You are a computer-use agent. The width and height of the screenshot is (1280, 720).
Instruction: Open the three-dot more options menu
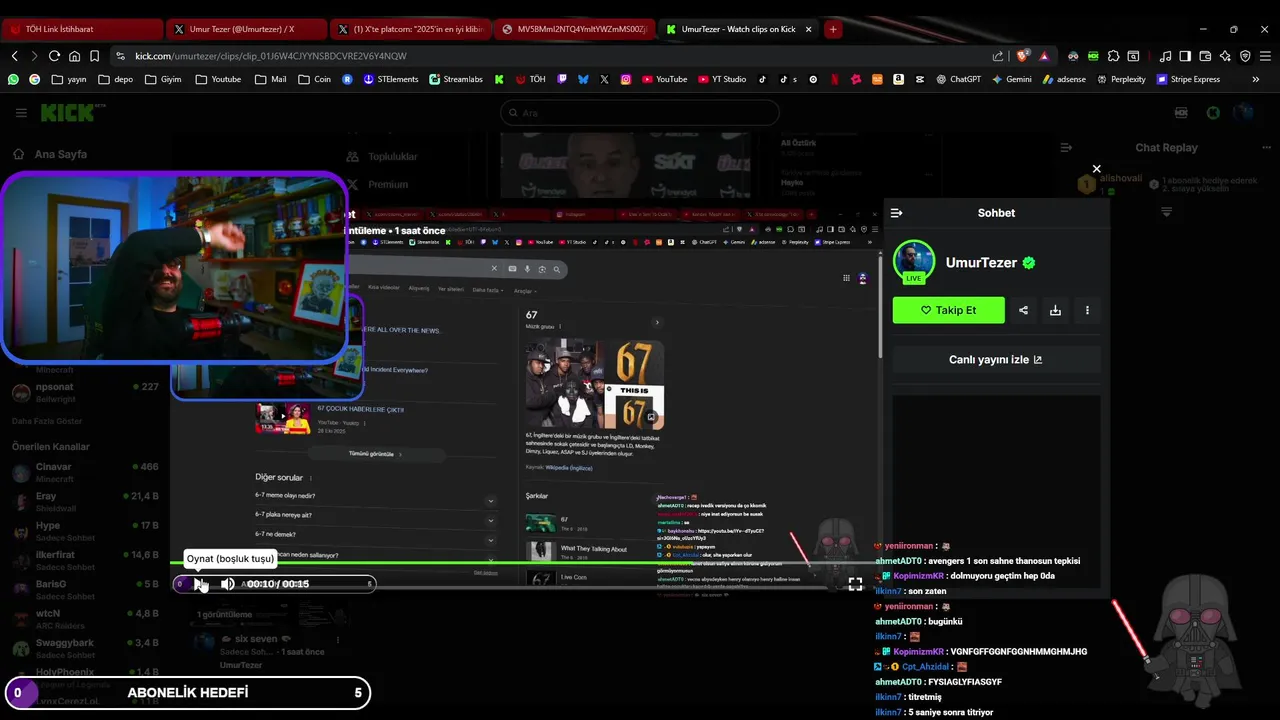pos(1087,310)
